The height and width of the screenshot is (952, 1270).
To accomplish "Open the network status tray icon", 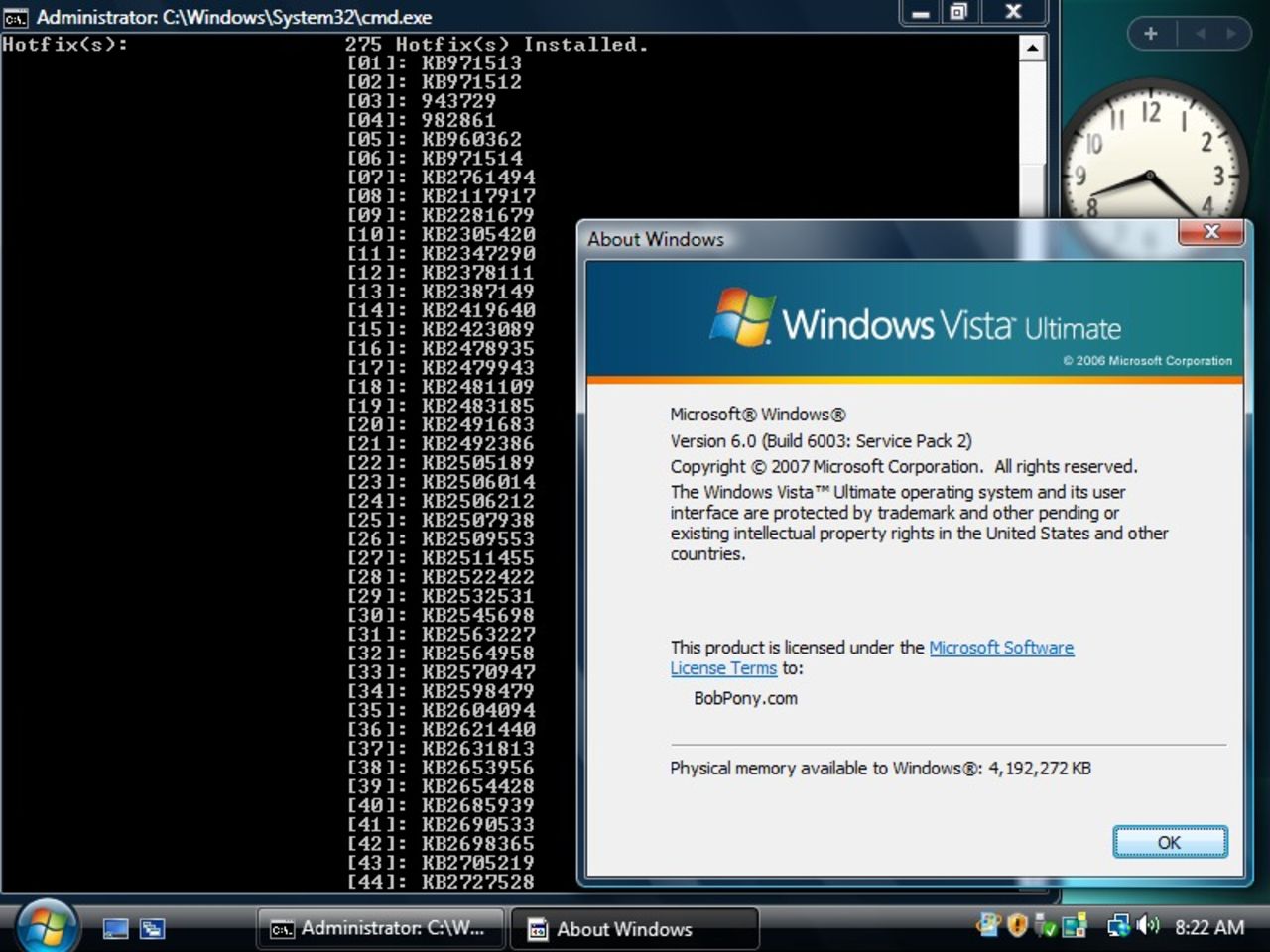I will (x=1119, y=926).
